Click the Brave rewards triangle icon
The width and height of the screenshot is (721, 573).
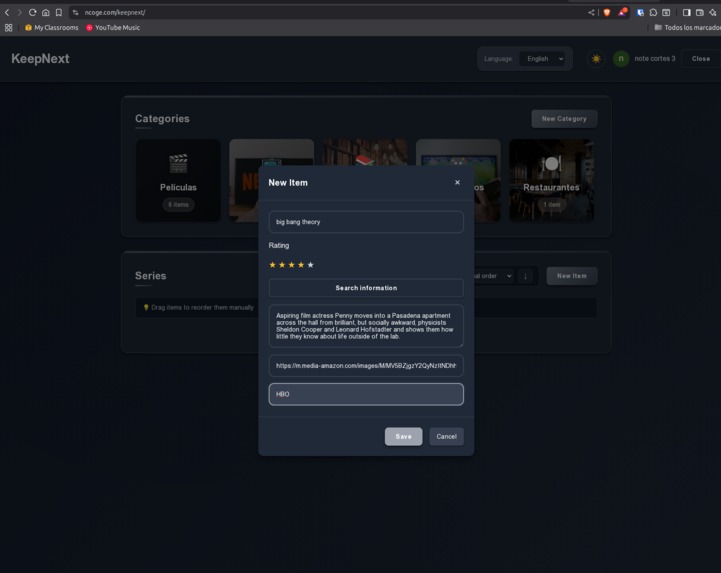pyautogui.click(x=622, y=12)
